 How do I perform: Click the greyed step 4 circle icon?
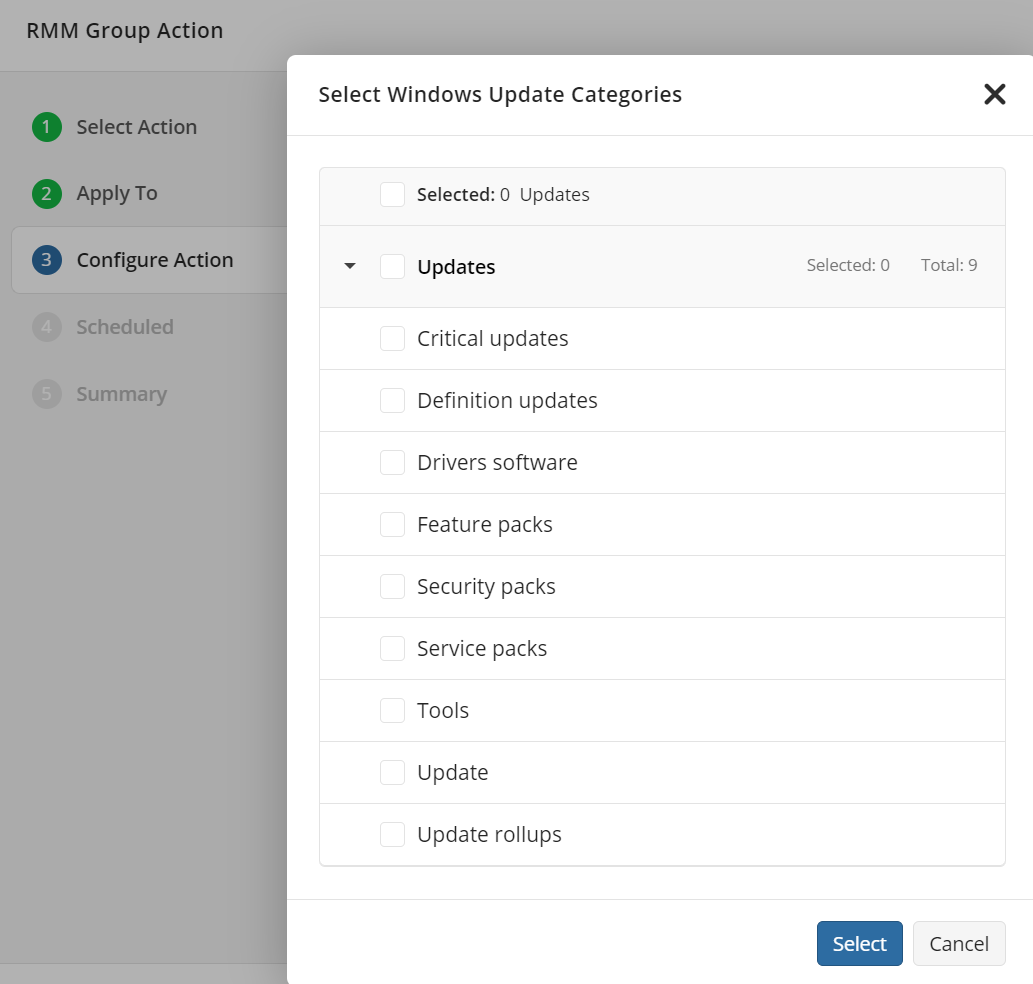pos(47,327)
